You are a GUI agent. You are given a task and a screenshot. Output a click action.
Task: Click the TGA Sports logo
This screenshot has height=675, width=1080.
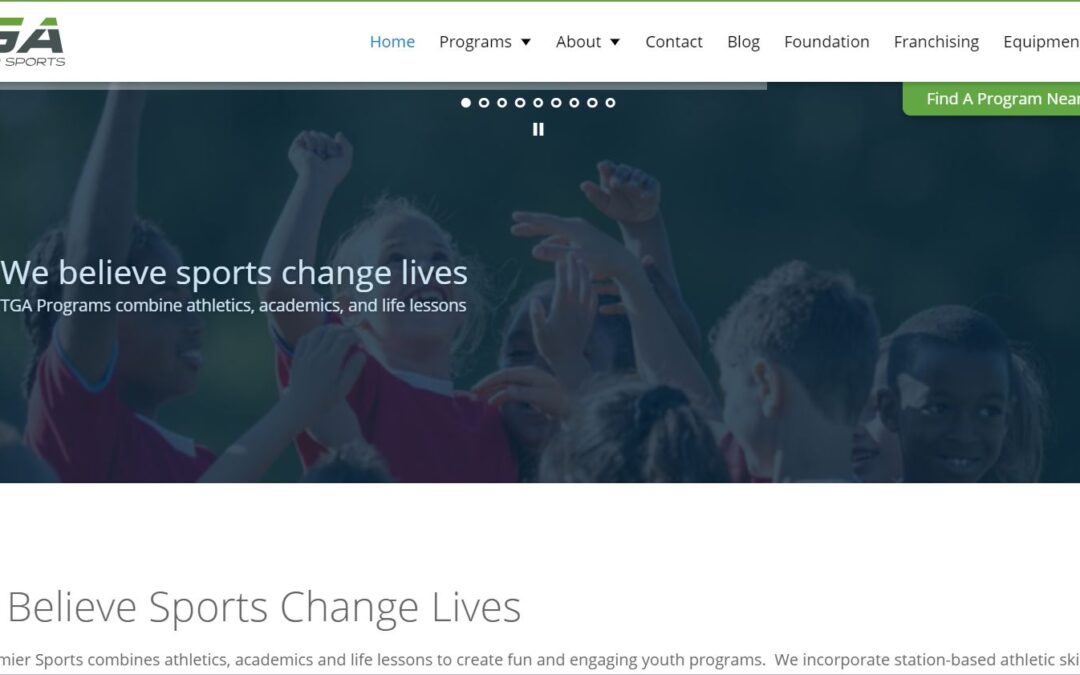coord(32,41)
